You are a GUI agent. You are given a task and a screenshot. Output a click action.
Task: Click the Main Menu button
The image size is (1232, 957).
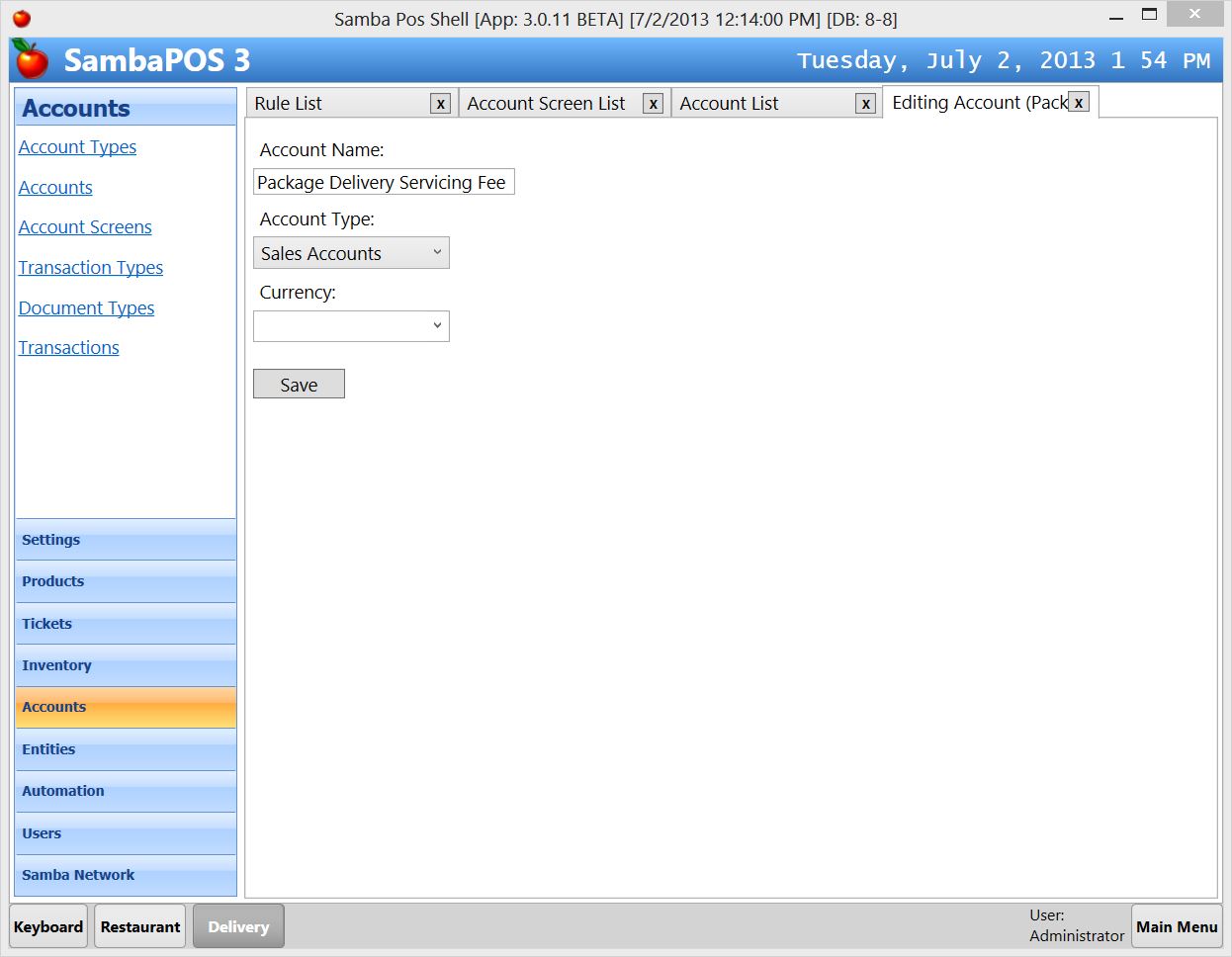pos(1176,926)
